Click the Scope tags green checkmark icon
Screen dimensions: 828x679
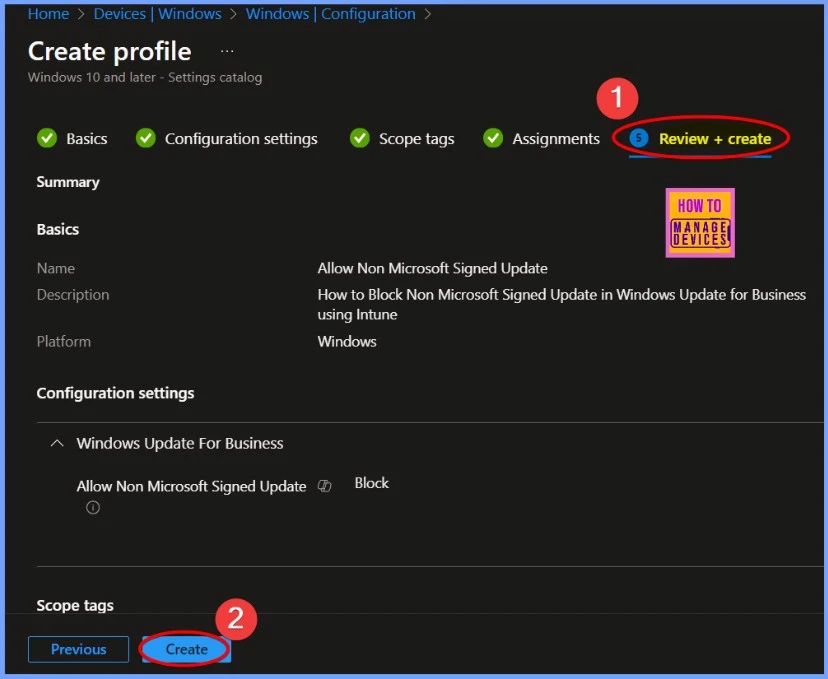click(360, 138)
